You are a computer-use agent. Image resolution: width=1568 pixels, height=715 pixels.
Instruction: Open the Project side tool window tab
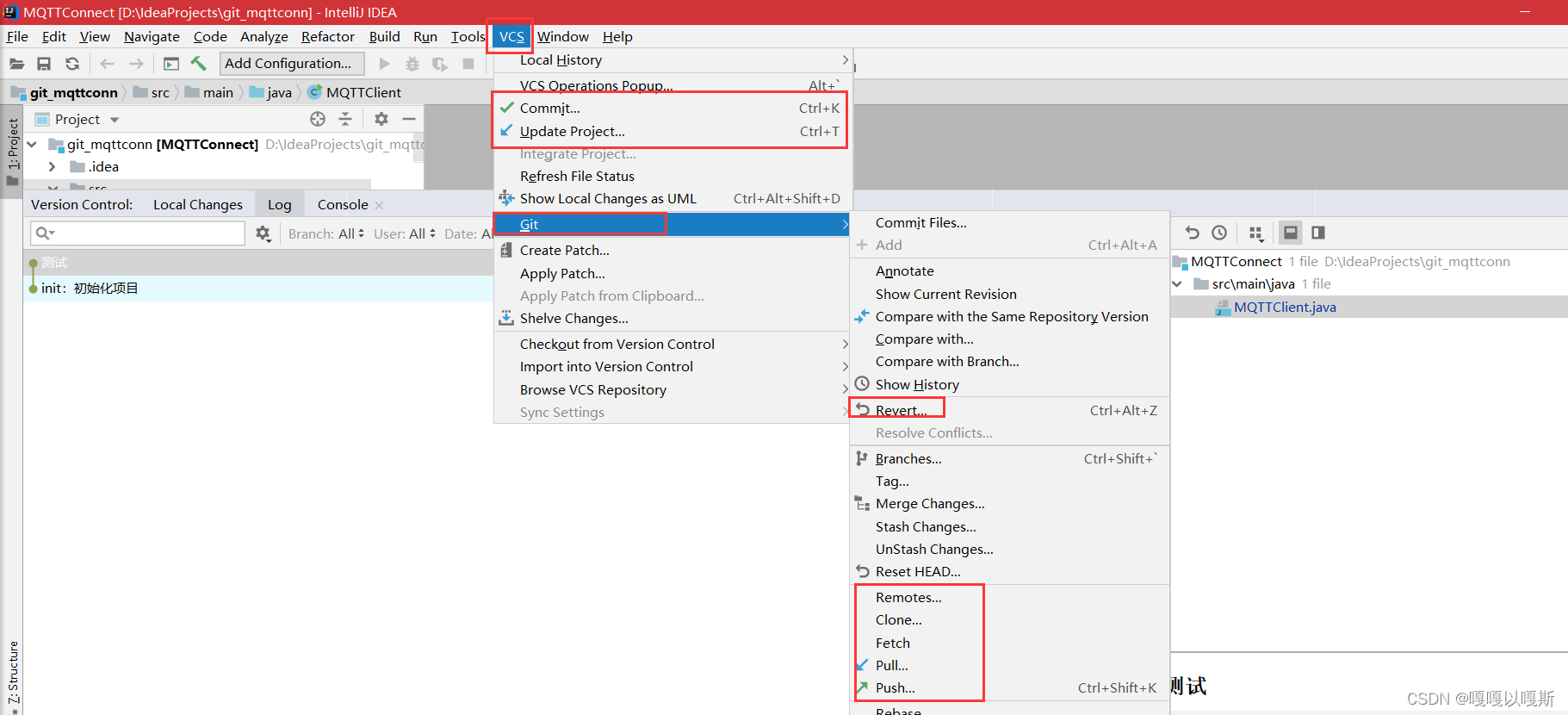(x=12, y=151)
